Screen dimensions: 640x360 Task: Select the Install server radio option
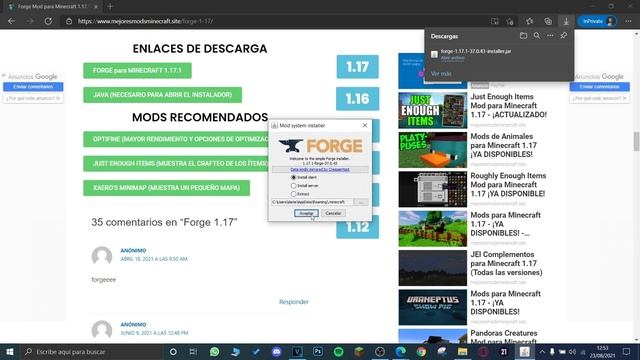(x=293, y=186)
